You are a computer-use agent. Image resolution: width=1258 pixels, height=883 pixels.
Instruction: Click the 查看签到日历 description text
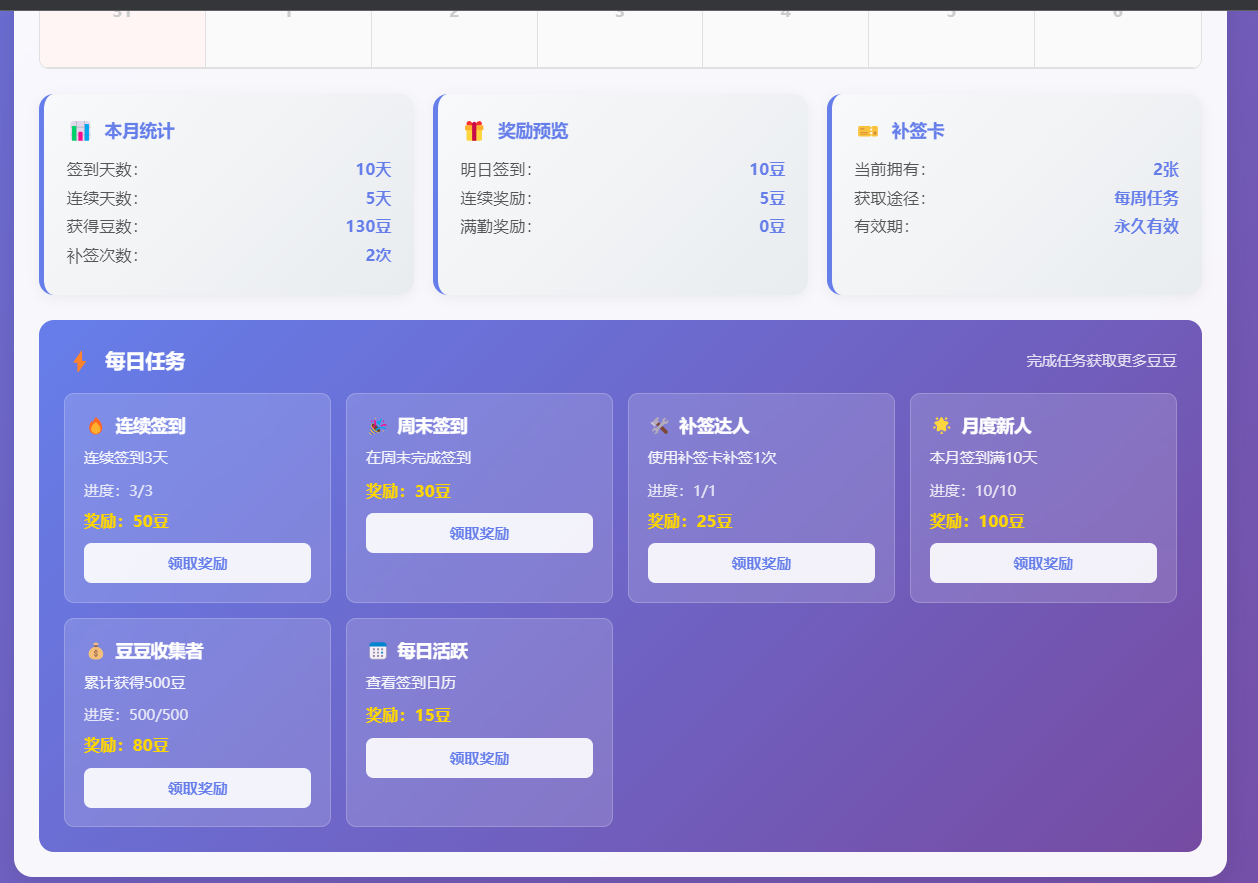(411, 683)
